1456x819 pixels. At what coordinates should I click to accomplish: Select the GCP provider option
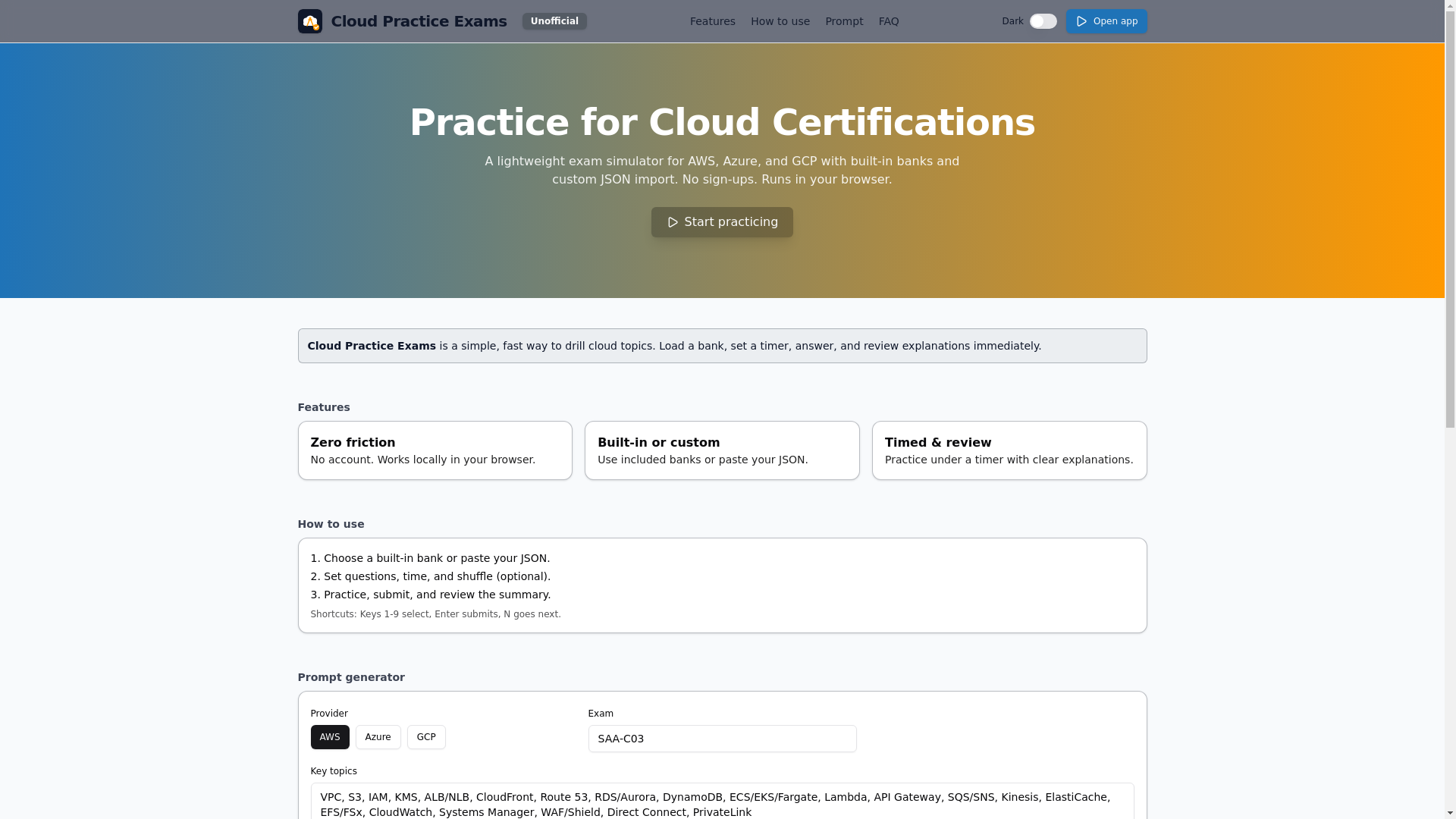click(426, 737)
